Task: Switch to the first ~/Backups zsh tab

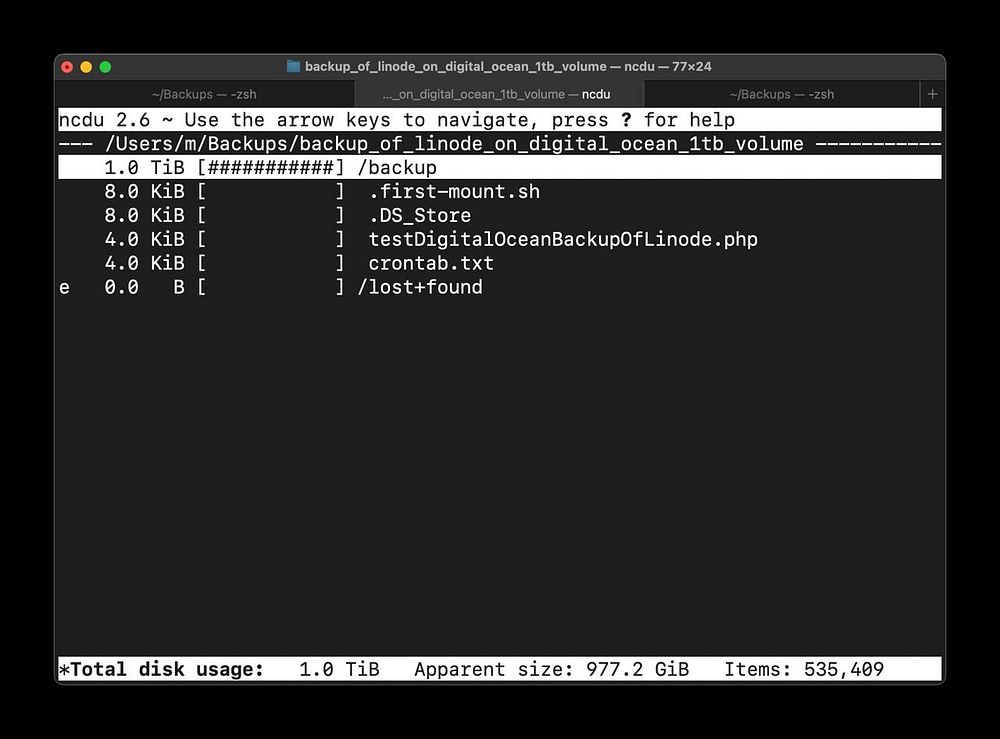Action: [204, 94]
